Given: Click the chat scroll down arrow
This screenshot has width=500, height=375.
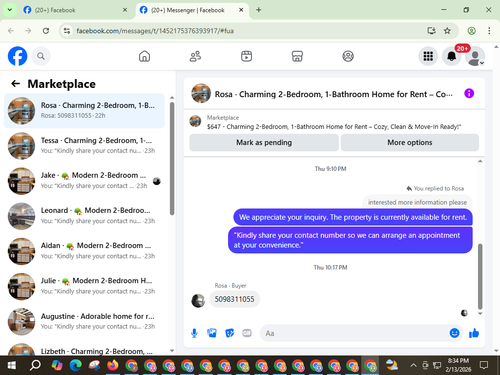Looking at the screenshot, I should (480, 313).
